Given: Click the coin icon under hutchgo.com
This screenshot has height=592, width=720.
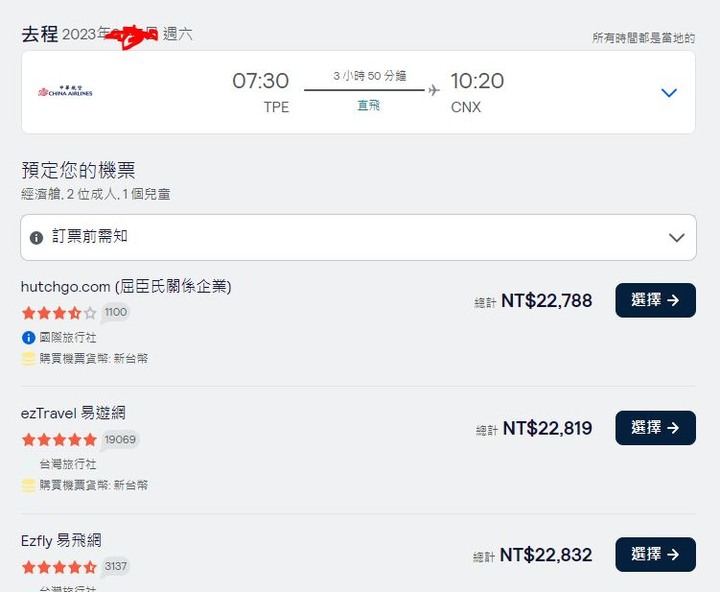Looking at the screenshot, I should [28, 358].
